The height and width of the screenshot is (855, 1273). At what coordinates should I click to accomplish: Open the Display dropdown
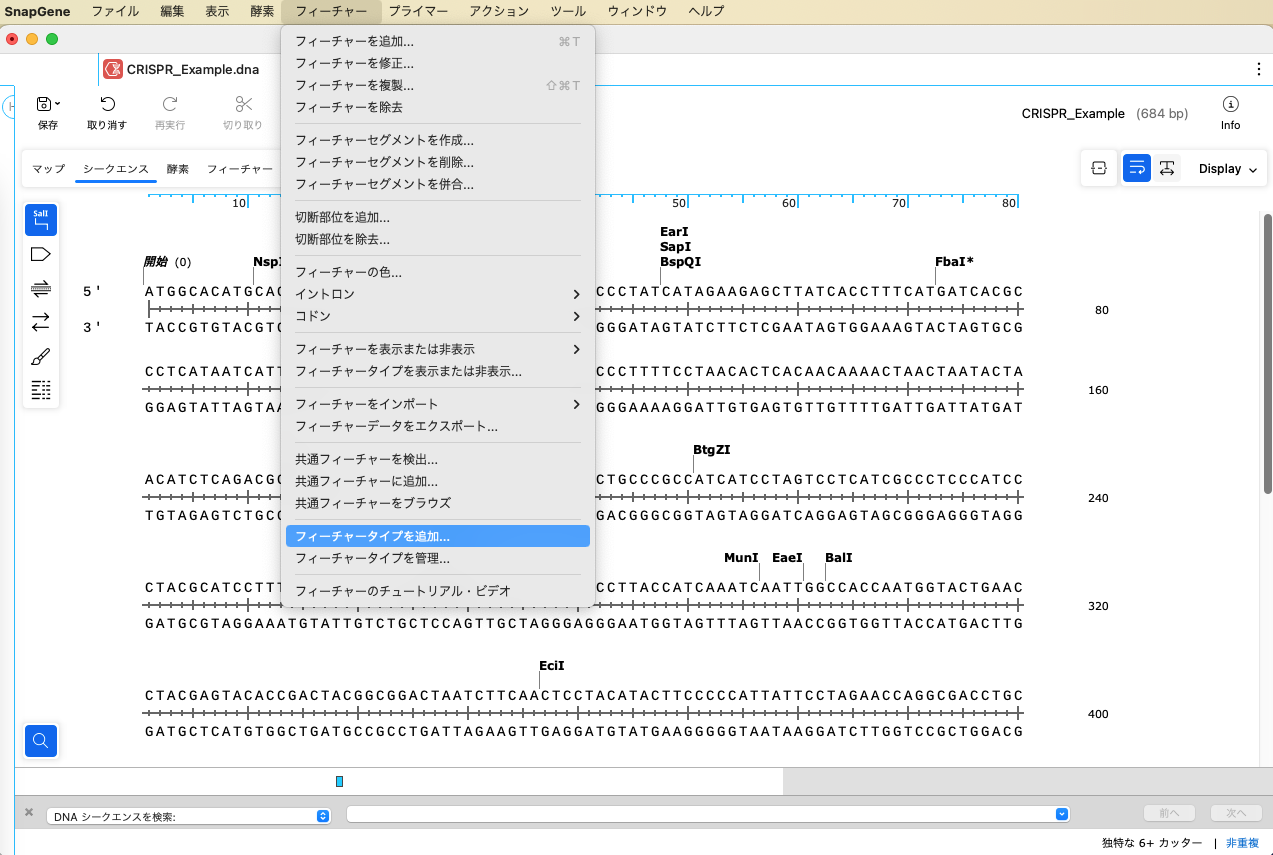(1225, 168)
